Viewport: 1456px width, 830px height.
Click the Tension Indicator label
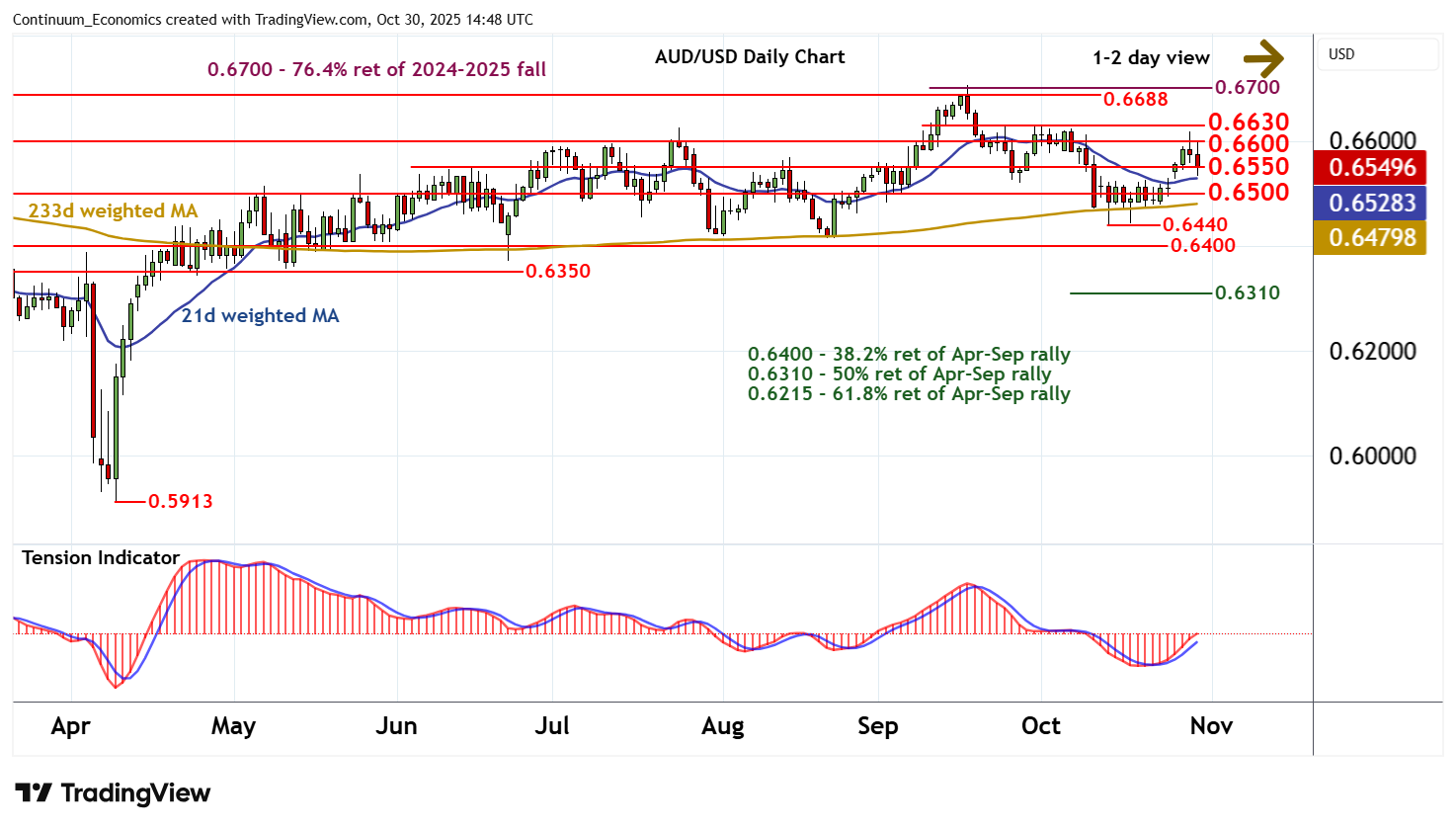click(x=101, y=558)
